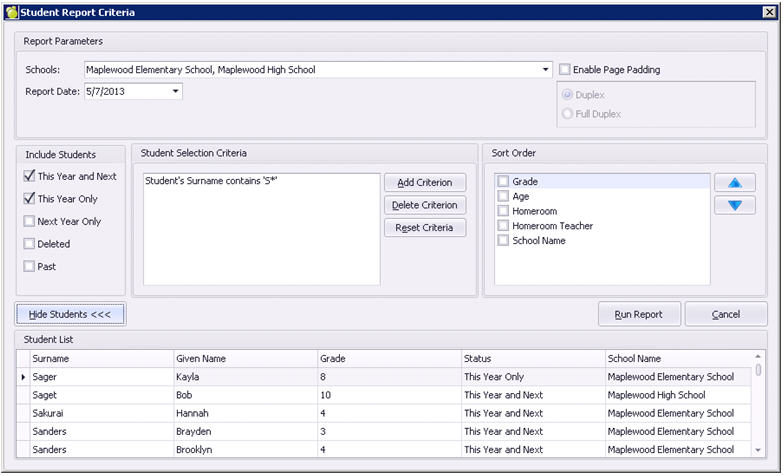784x476 pixels.
Task: Click the Reset Criteria button
Action: [425, 228]
